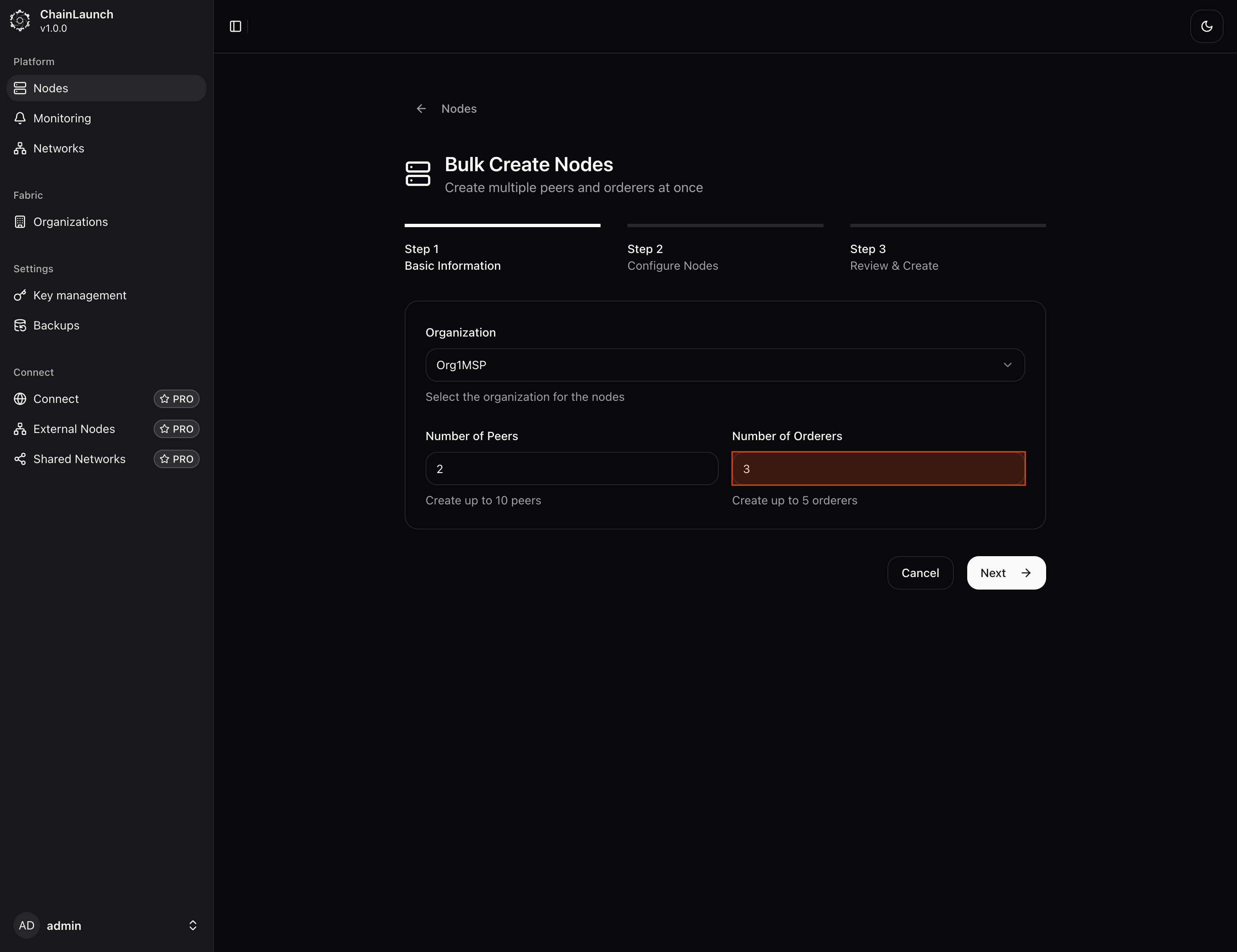Image resolution: width=1237 pixels, height=952 pixels.
Task: Click the back arrow to Nodes
Action: point(421,109)
